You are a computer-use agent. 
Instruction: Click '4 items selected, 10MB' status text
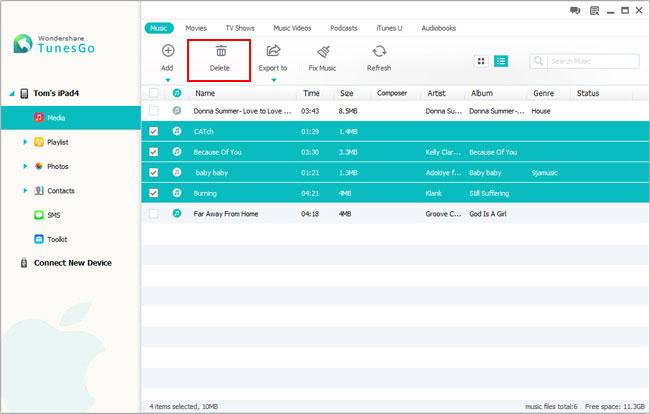click(184, 407)
